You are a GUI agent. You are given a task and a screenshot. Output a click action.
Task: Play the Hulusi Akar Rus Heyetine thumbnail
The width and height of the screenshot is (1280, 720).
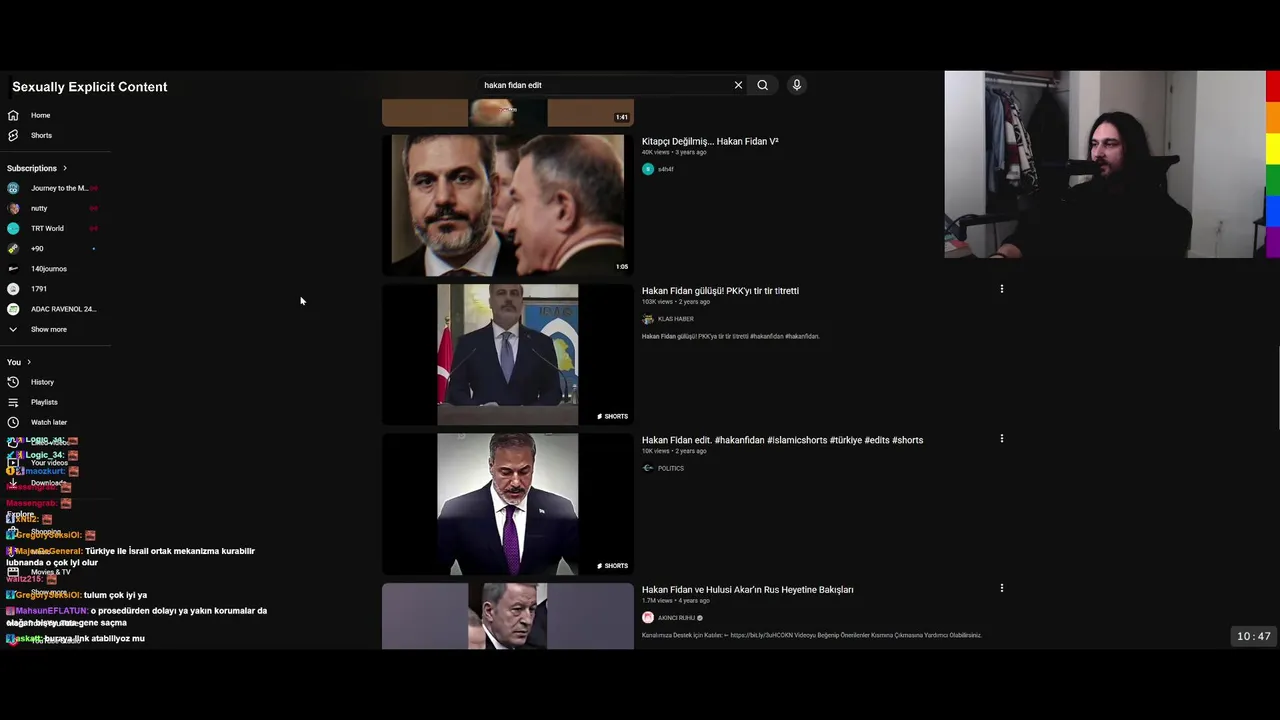pyautogui.click(x=508, y=616)
